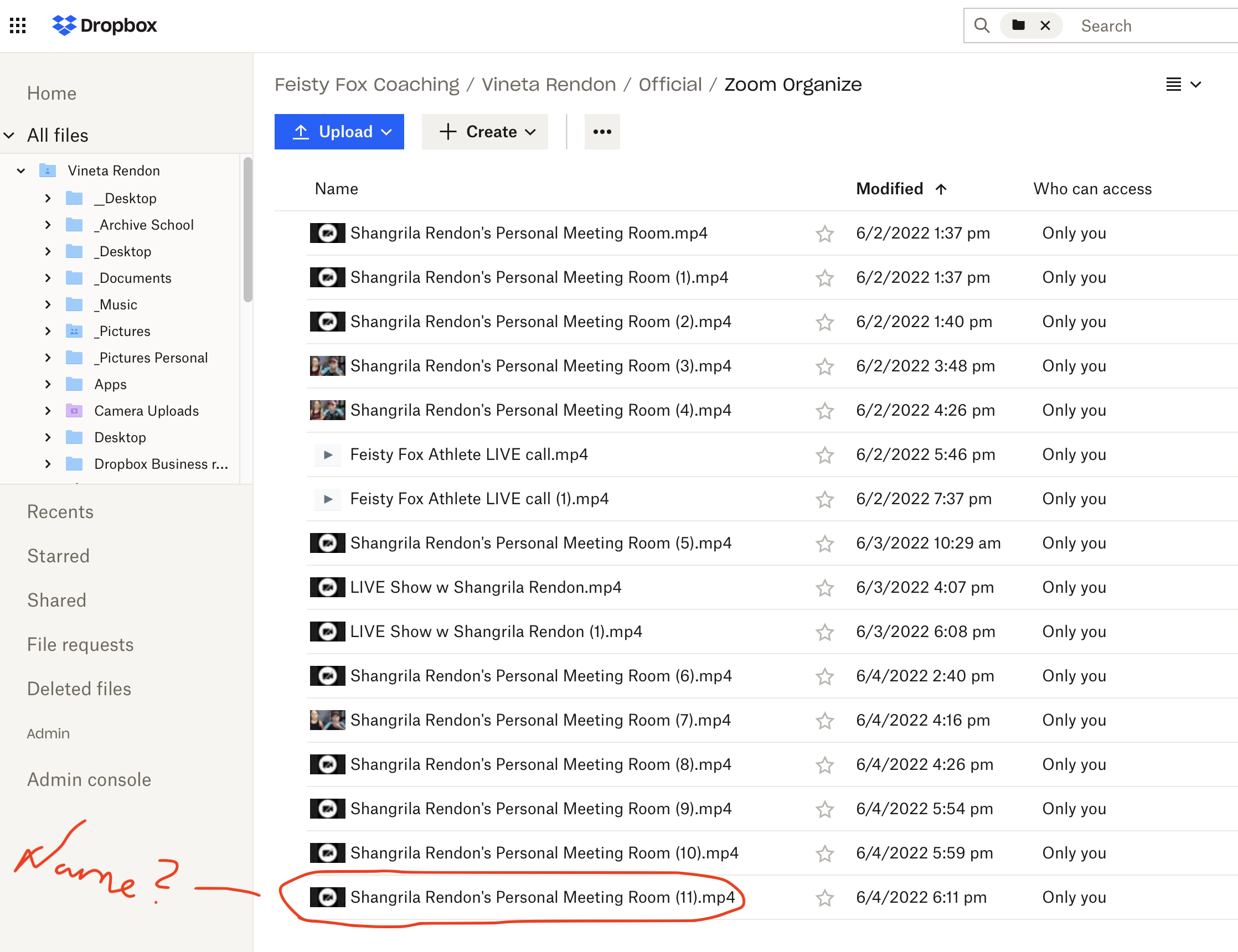The width and height of the screenshot is (1238, 952).
Task: Star Personal Meeting Room (1).mp4
Action: (x=825, y=278)
